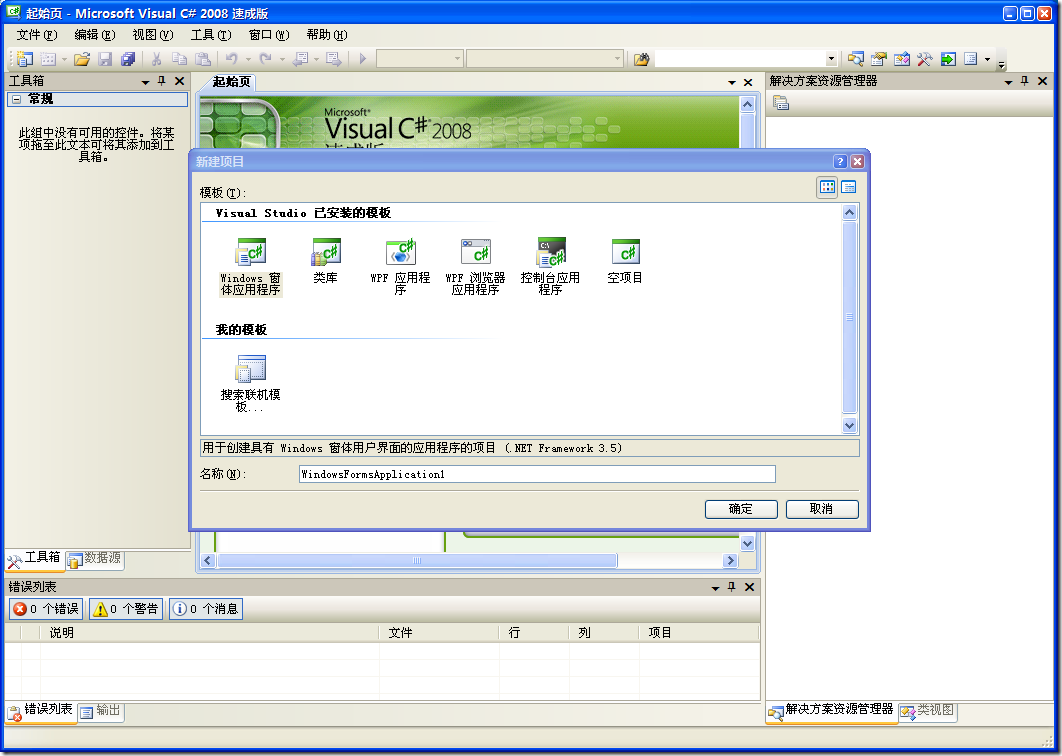Click the Save All toolbar icon
Image resolution: width=1062 pixels, height=756 pixels.
click(128, 60)
